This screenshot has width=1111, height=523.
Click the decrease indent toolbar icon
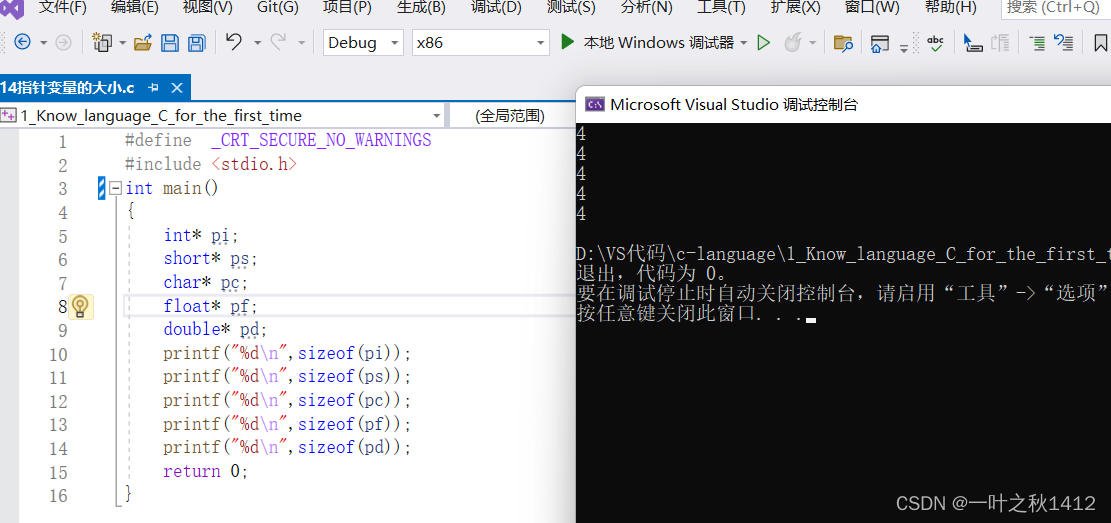pyautogui.click(x=1037, y=43)
